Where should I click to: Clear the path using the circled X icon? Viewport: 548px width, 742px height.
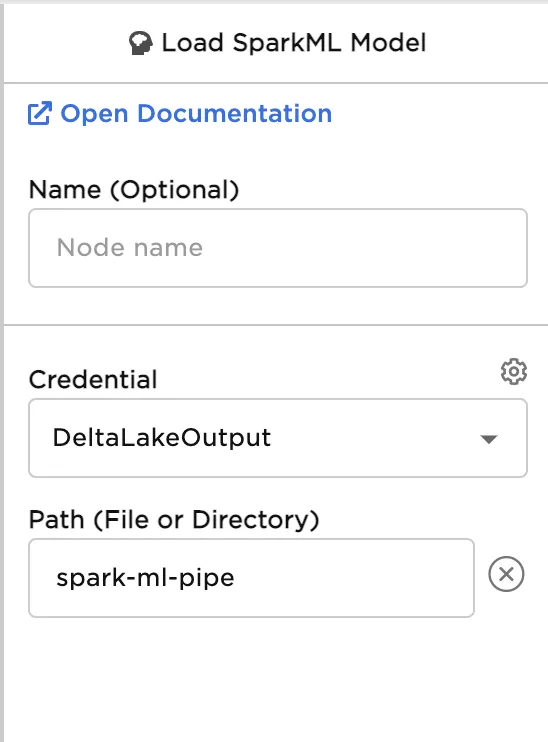pyautogui.click(x=506, y=574)
